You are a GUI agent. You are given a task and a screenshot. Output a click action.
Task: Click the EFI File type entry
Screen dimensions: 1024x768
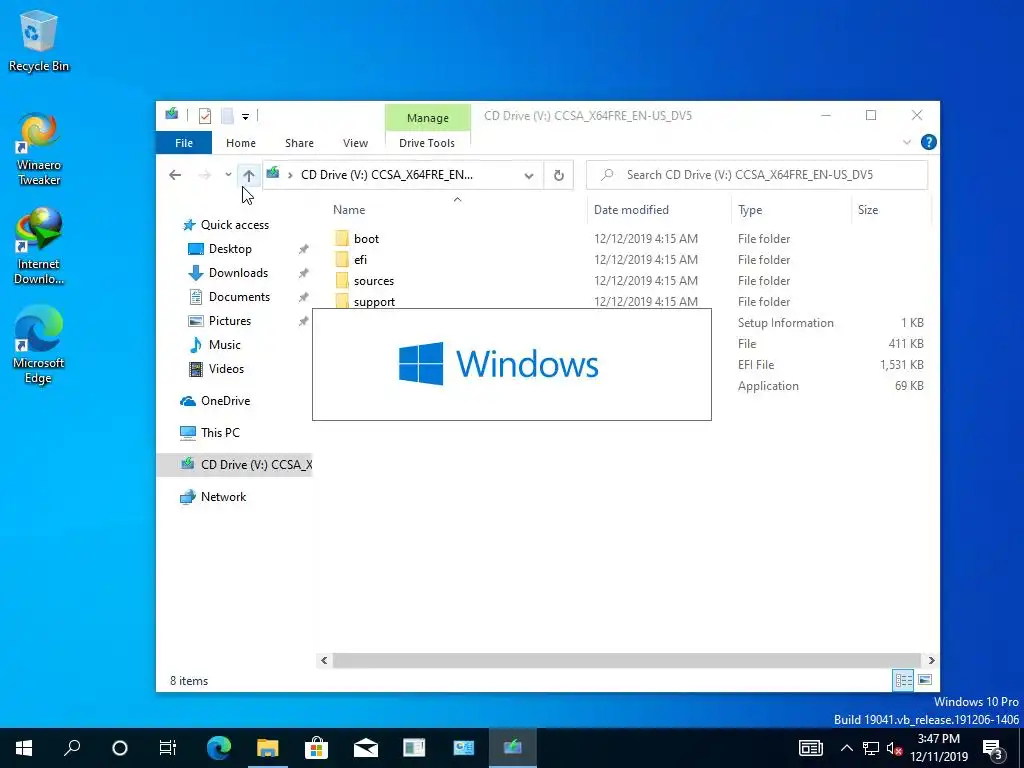coord(756,364)
